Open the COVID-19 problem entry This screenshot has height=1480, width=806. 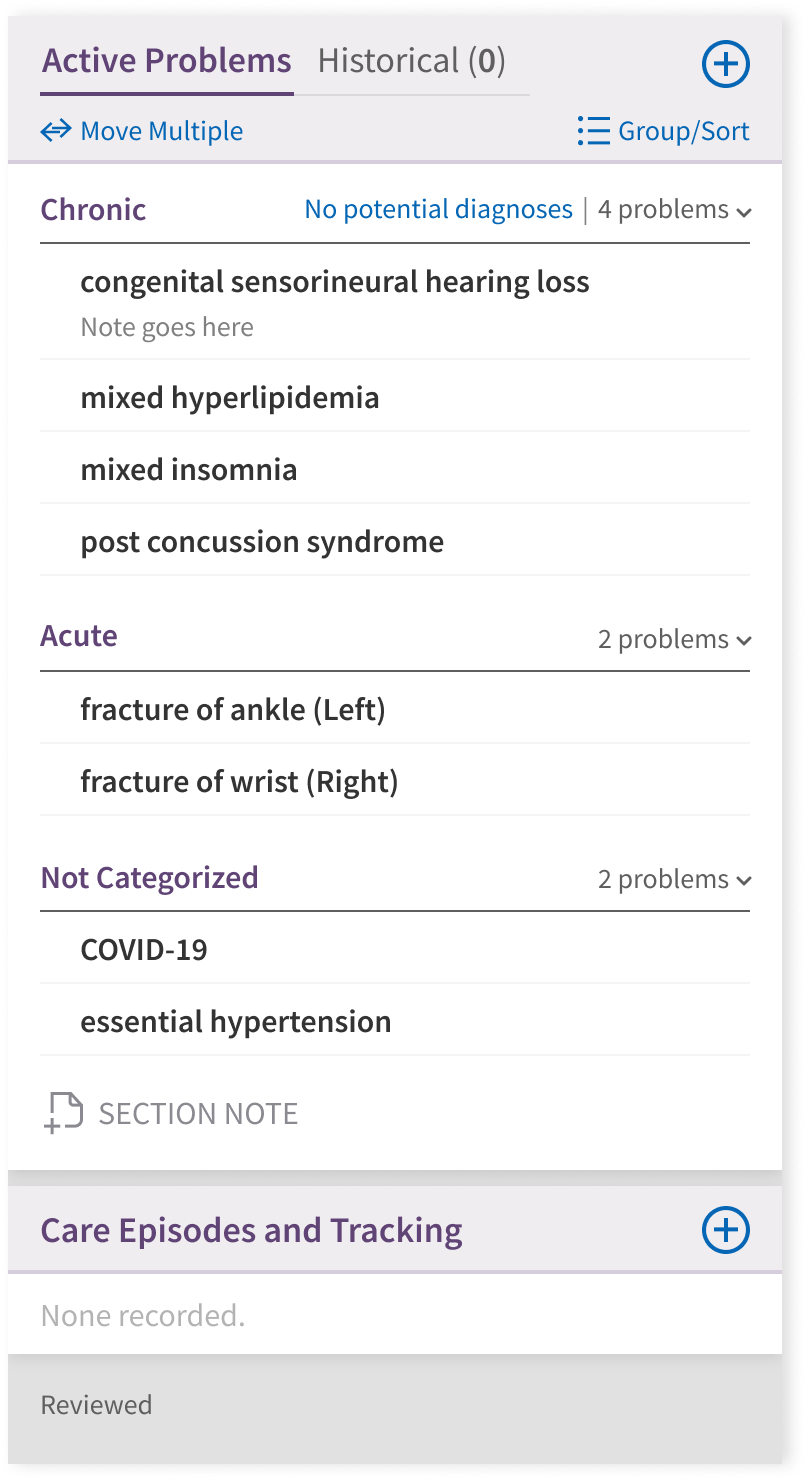[144, 950]
